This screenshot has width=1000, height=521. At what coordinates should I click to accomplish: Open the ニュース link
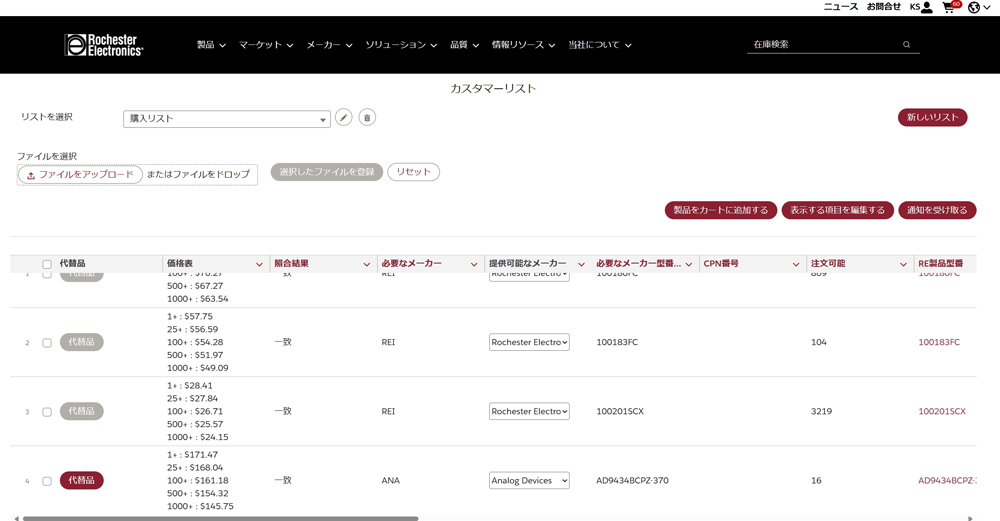coord(841,7)
